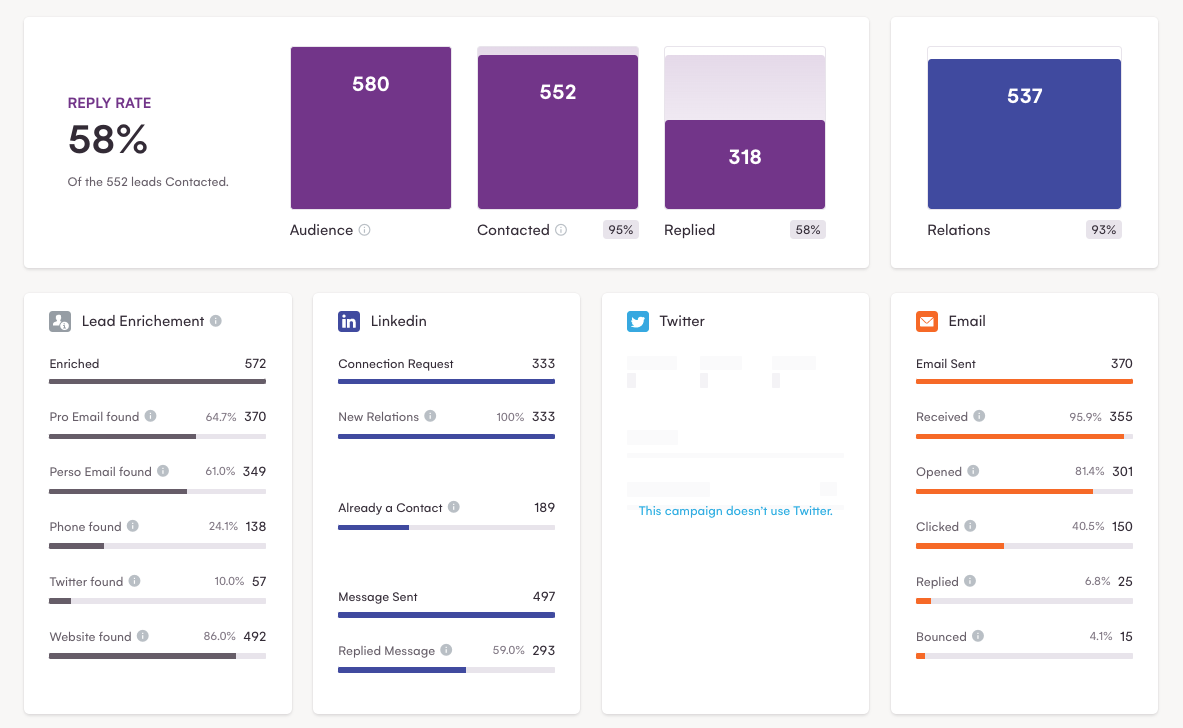Click the info icon beside New Relations
The height and width of the screenshot is (728, 1183).
(x=431, y=416)
